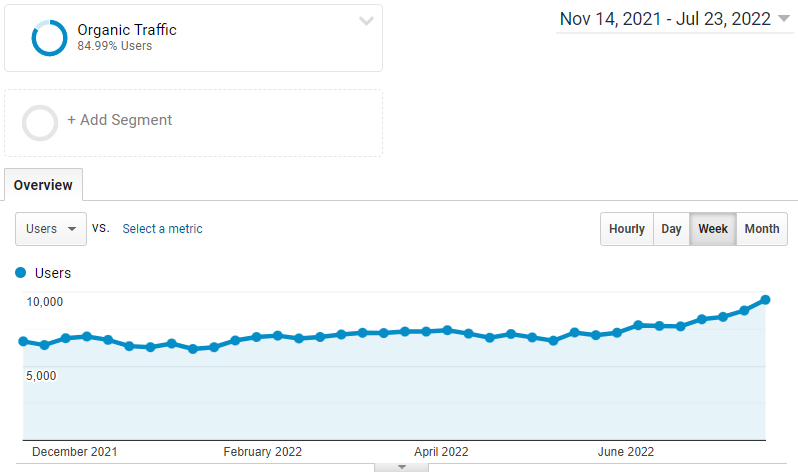Switch to the Overview tab
This screenshot has height=472, width=798.
tap(43, 185)
